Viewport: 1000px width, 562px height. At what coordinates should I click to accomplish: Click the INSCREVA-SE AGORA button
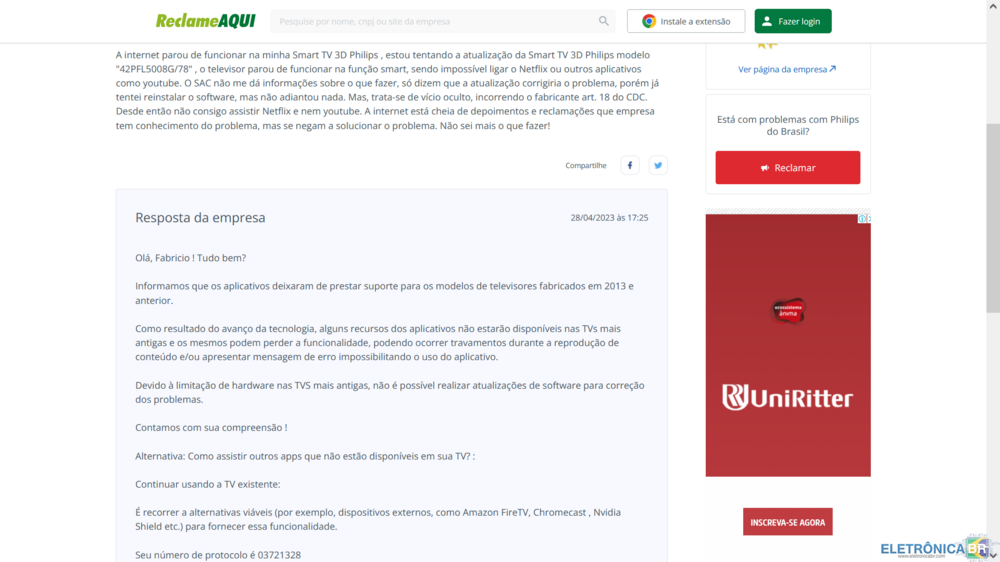[x=788, y=522]
